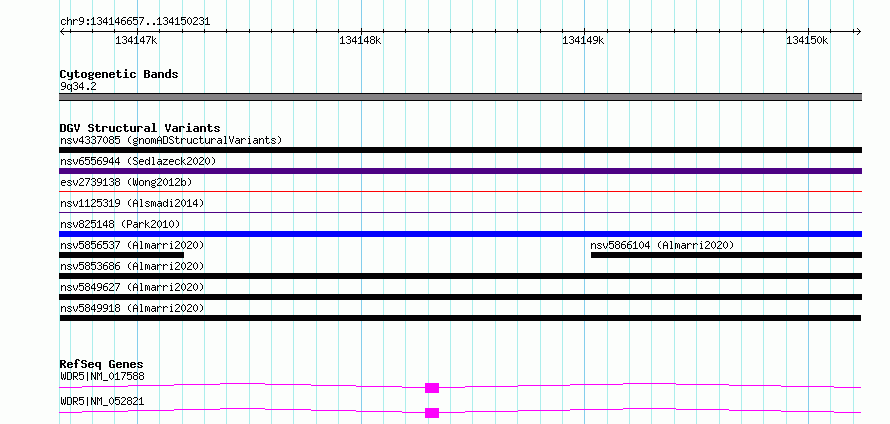Viewport: 890px width, 424px height.
Task: Click the thin red esv2739138 variant line
Action: coord(460,191)
